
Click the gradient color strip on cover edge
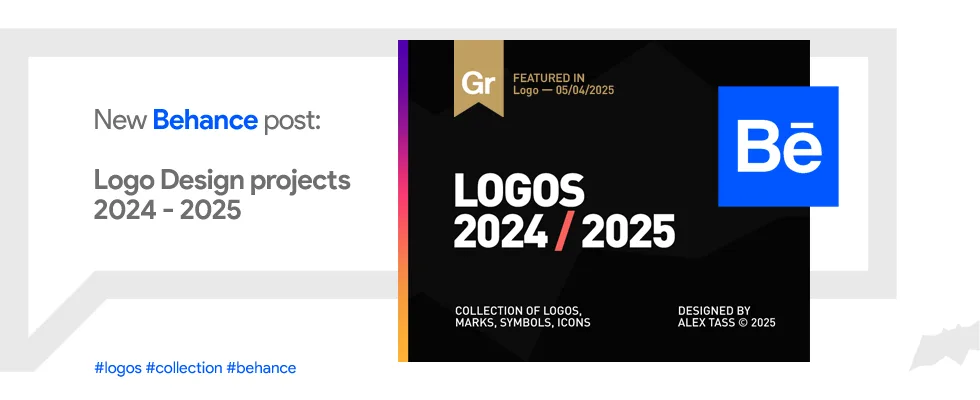(403, 201)
